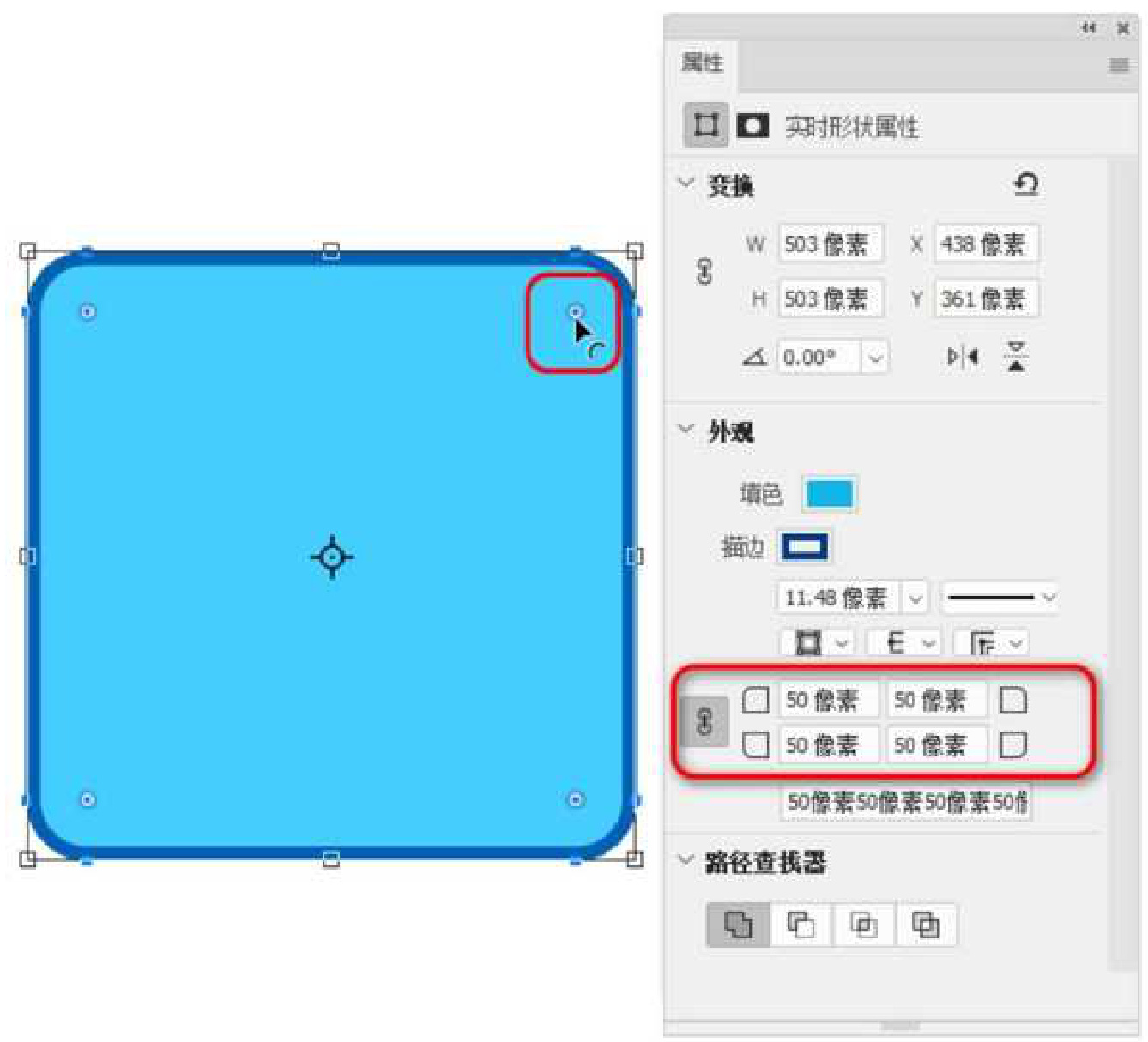The image size is (1148, 1042).
Task: Collapse the 变换 section
Action: [686, 183]
